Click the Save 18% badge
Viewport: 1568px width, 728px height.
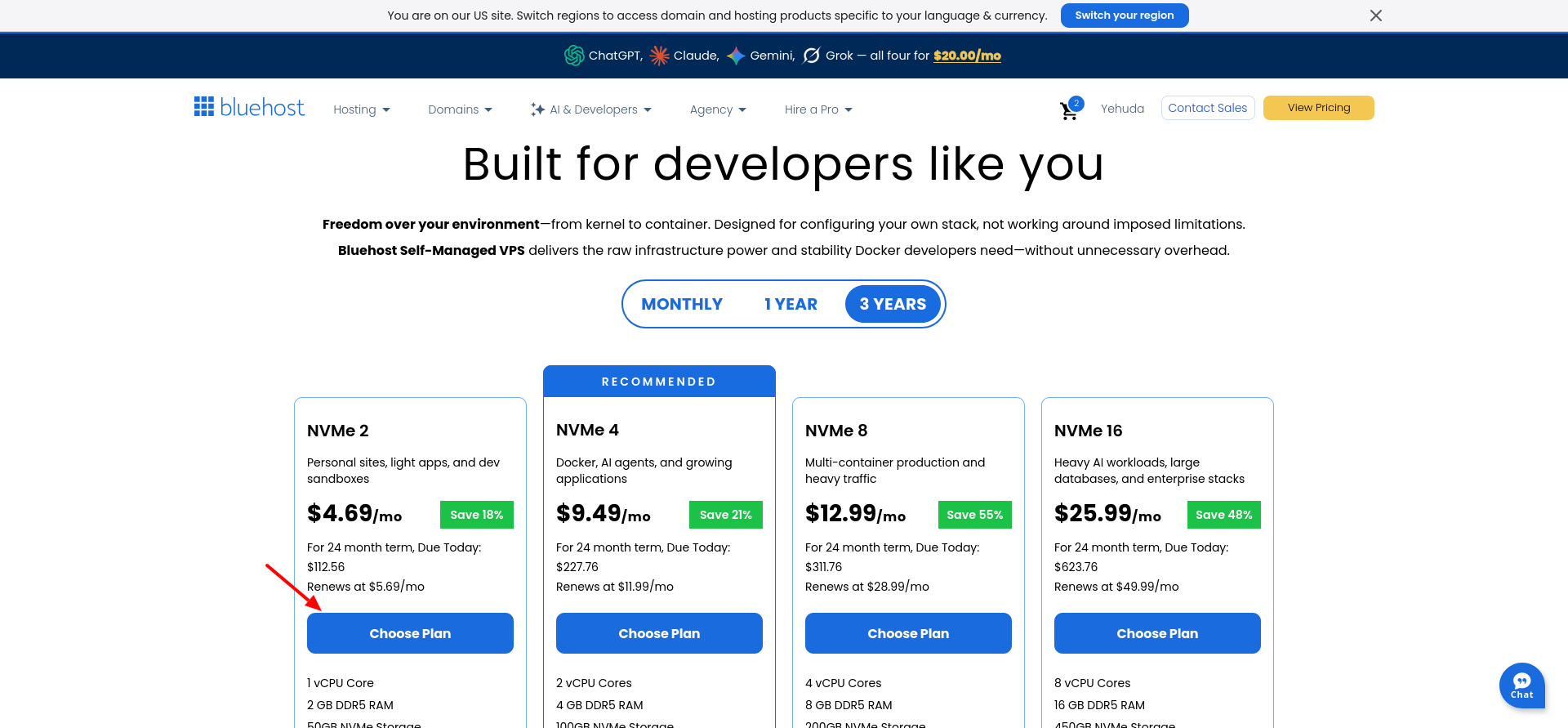point(477,515)
